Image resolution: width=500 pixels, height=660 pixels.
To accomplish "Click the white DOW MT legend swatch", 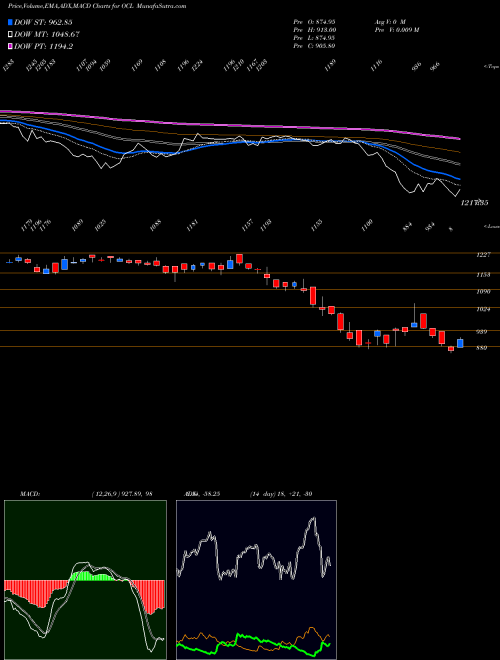I will click(x=11, y=35).
